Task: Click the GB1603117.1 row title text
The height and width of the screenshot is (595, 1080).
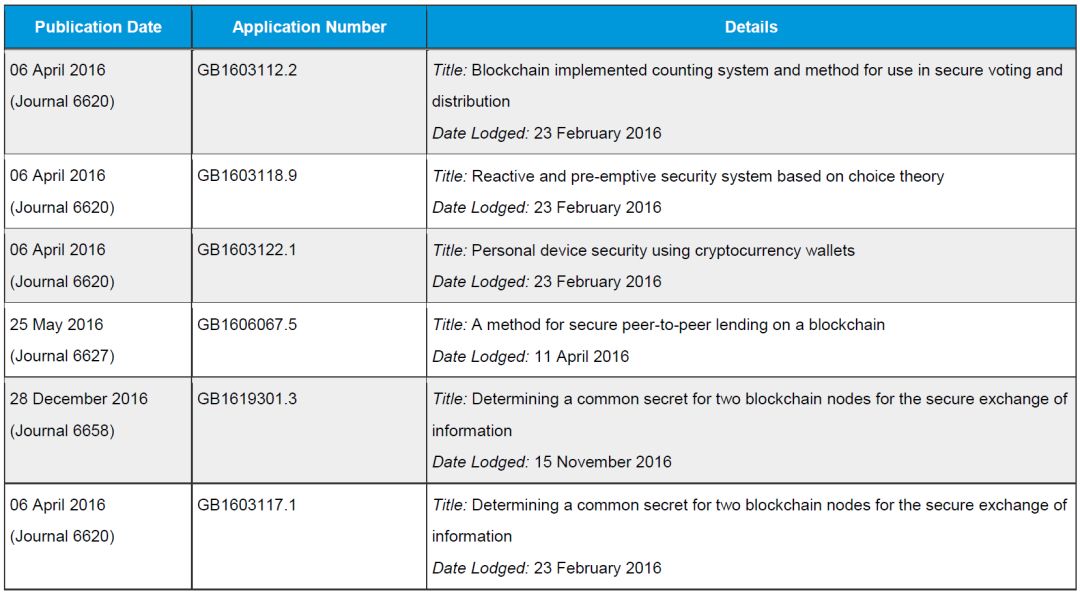Action: coord(749,520)
